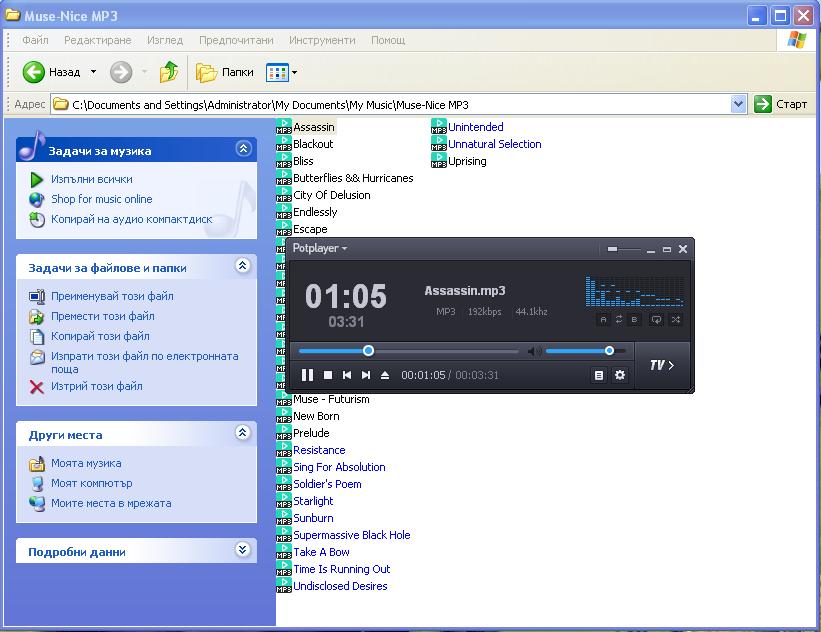Screen dimensions: 821x632
Task: Select file name Supermassive Black Hole
Action: tap(351, 535)
